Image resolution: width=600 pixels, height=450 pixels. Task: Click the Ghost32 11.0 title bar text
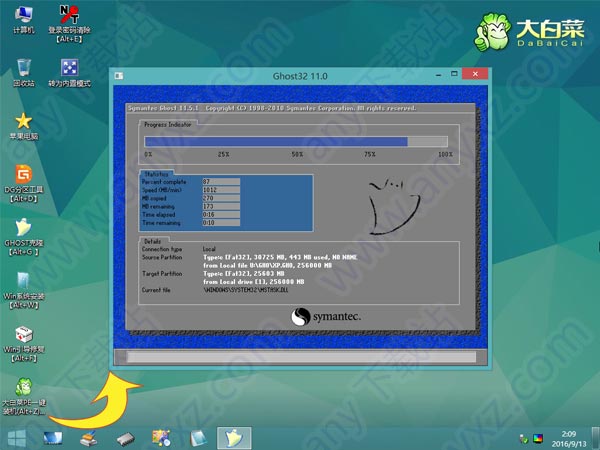click(300, 76)
